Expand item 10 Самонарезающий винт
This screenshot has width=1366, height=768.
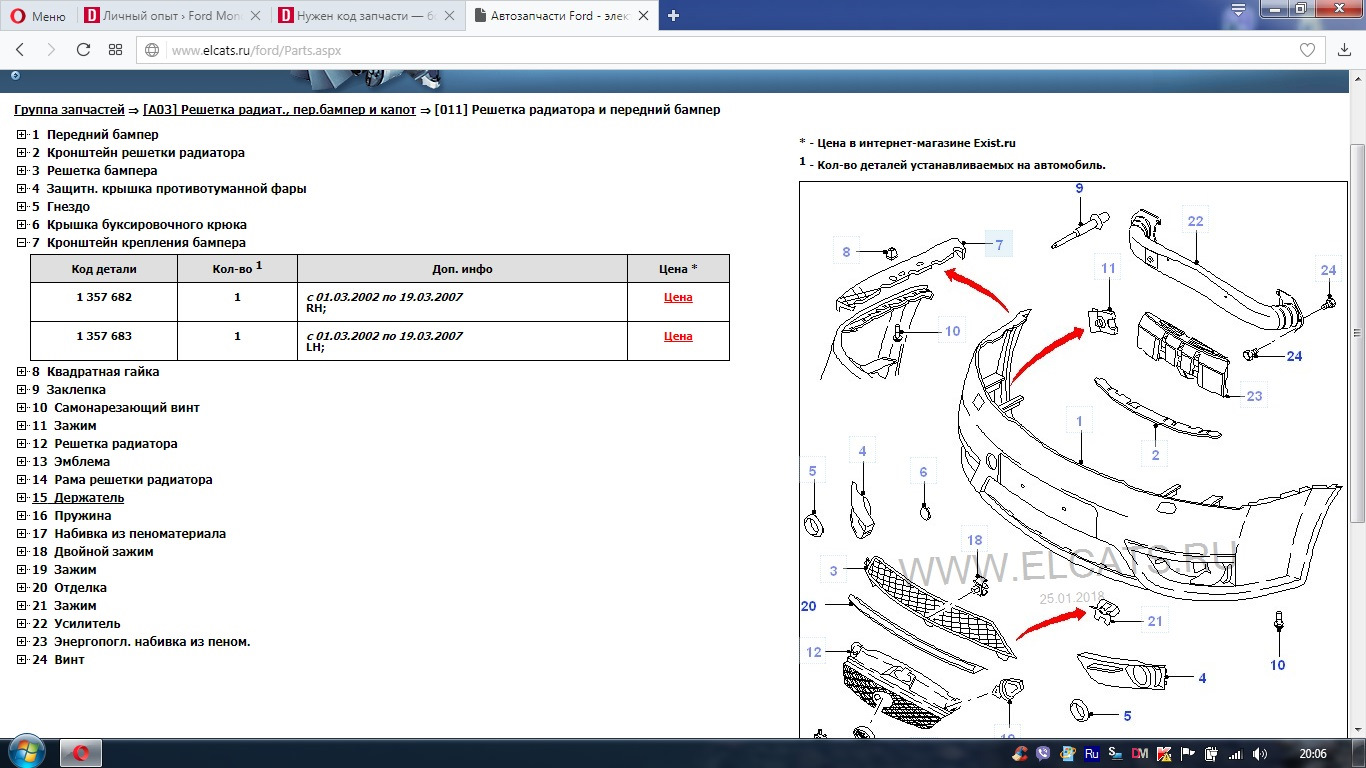point(23,408)
